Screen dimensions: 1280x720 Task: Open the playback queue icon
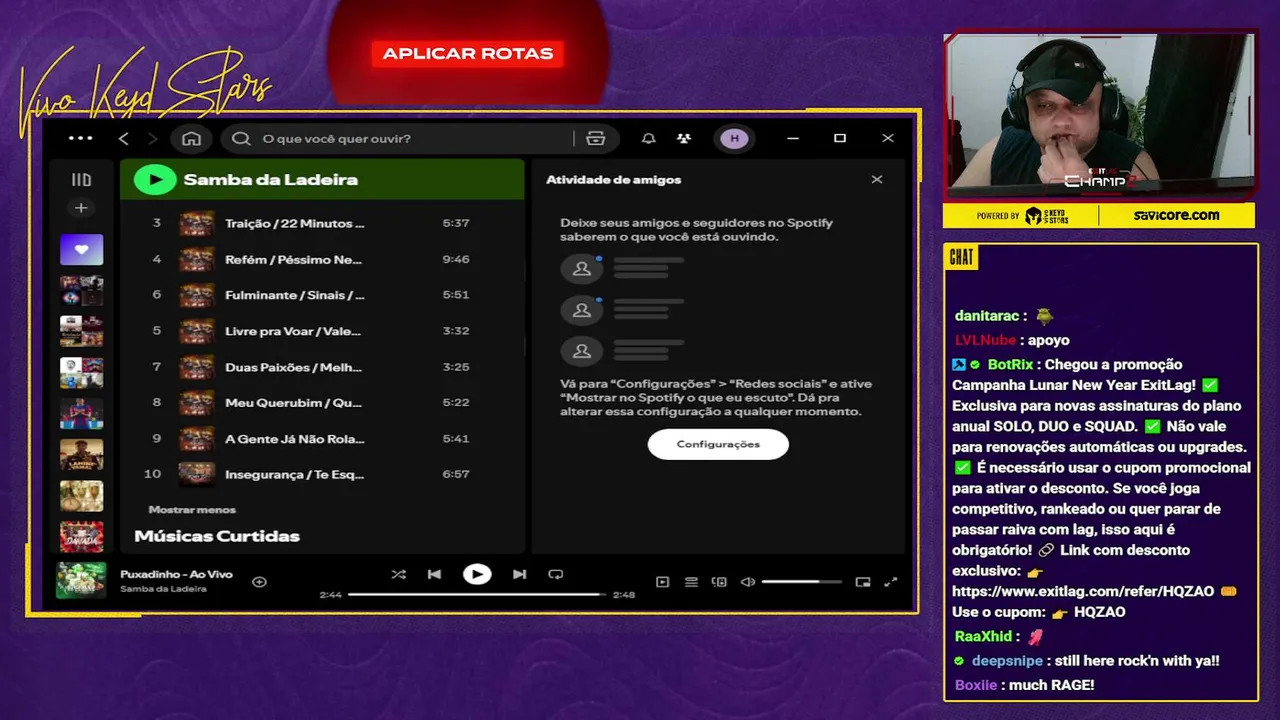pyautogui.click(x=691, y=582)
